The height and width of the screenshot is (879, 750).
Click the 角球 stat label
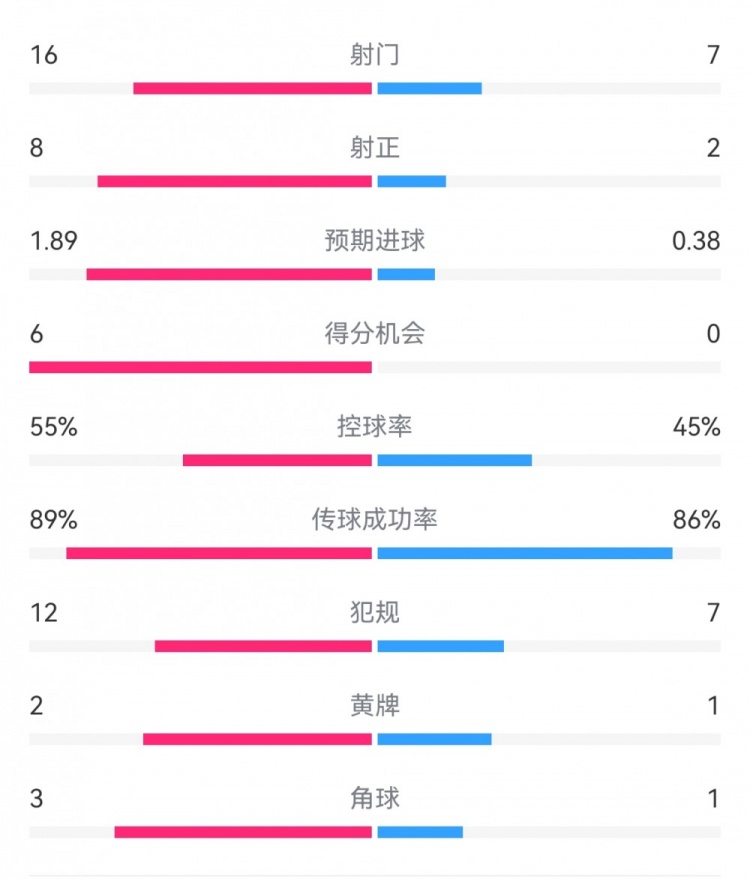[x=375, y=799]
